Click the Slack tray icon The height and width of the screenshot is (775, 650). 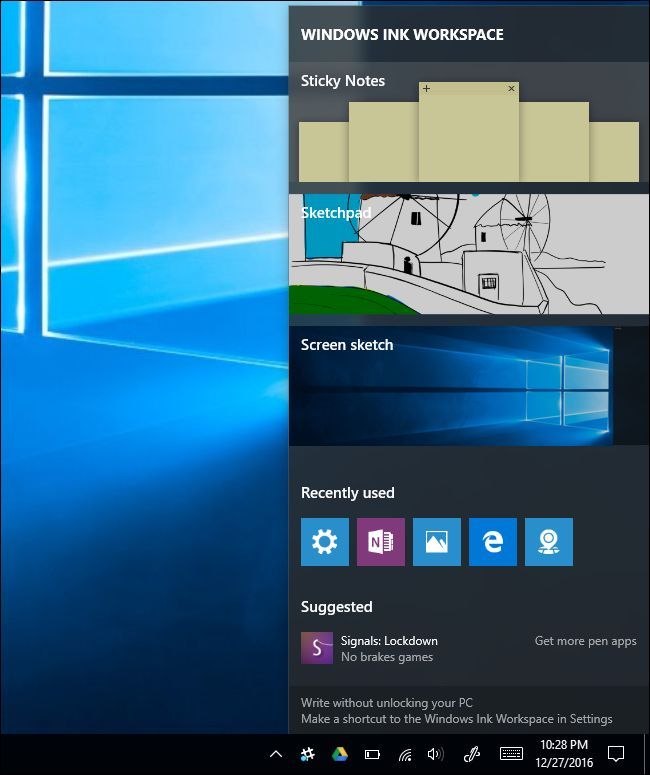(x=307, y=754)
